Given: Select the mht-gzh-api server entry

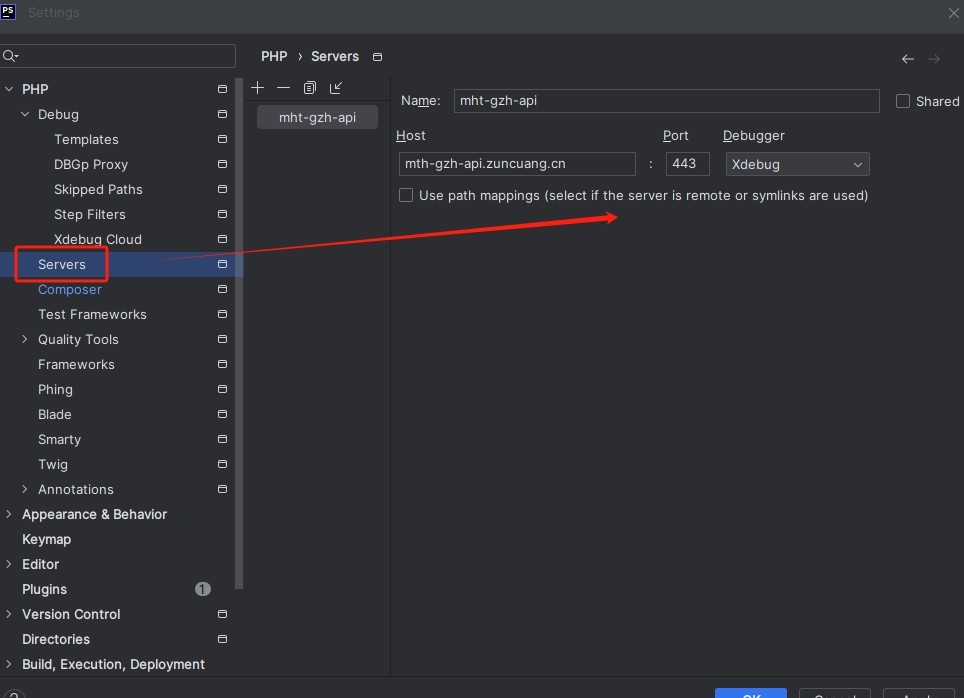Looking at the screenshot, I should pos(317,117).
